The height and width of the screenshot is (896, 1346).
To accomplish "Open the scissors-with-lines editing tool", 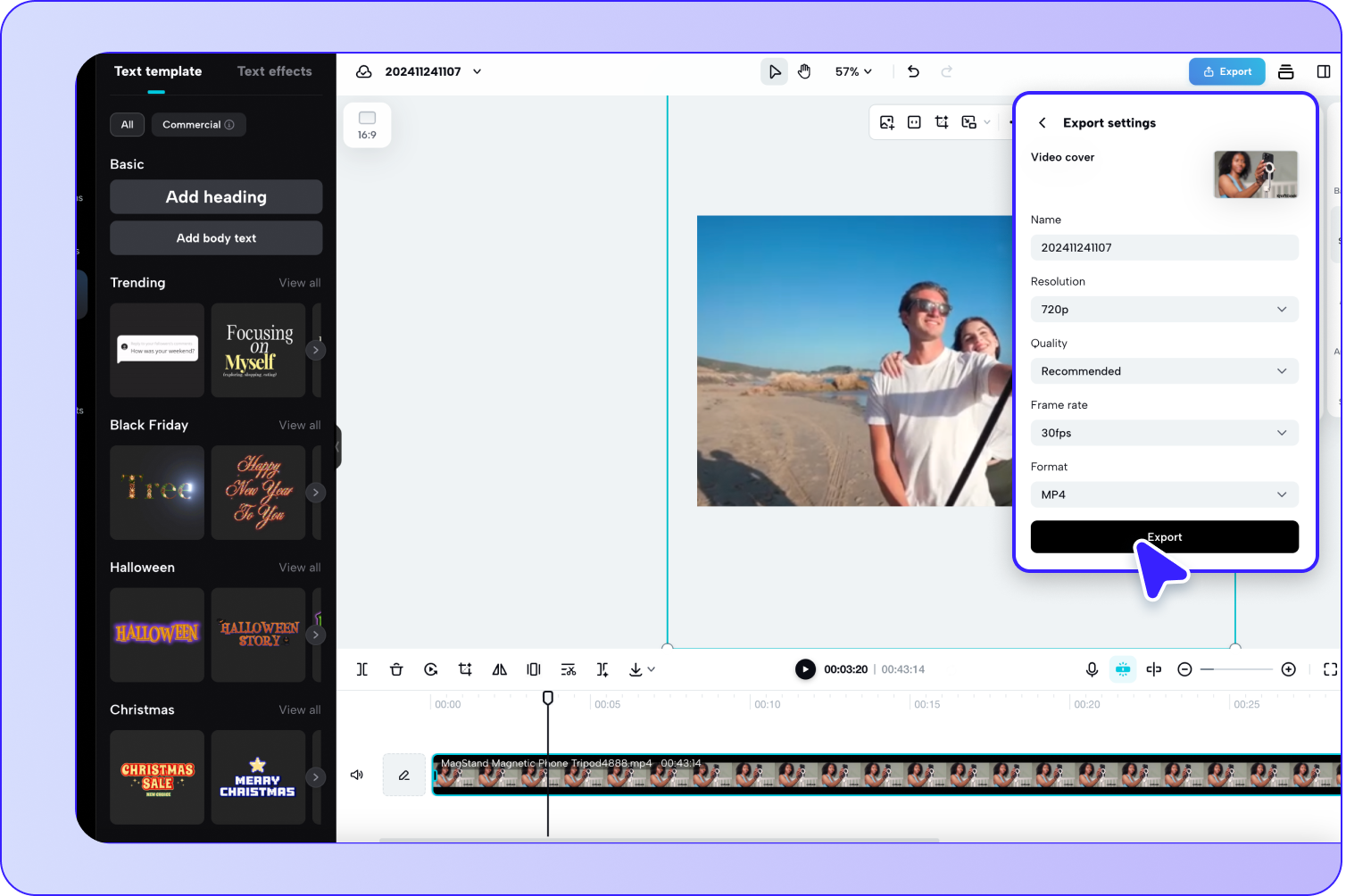I will point(569,669).
